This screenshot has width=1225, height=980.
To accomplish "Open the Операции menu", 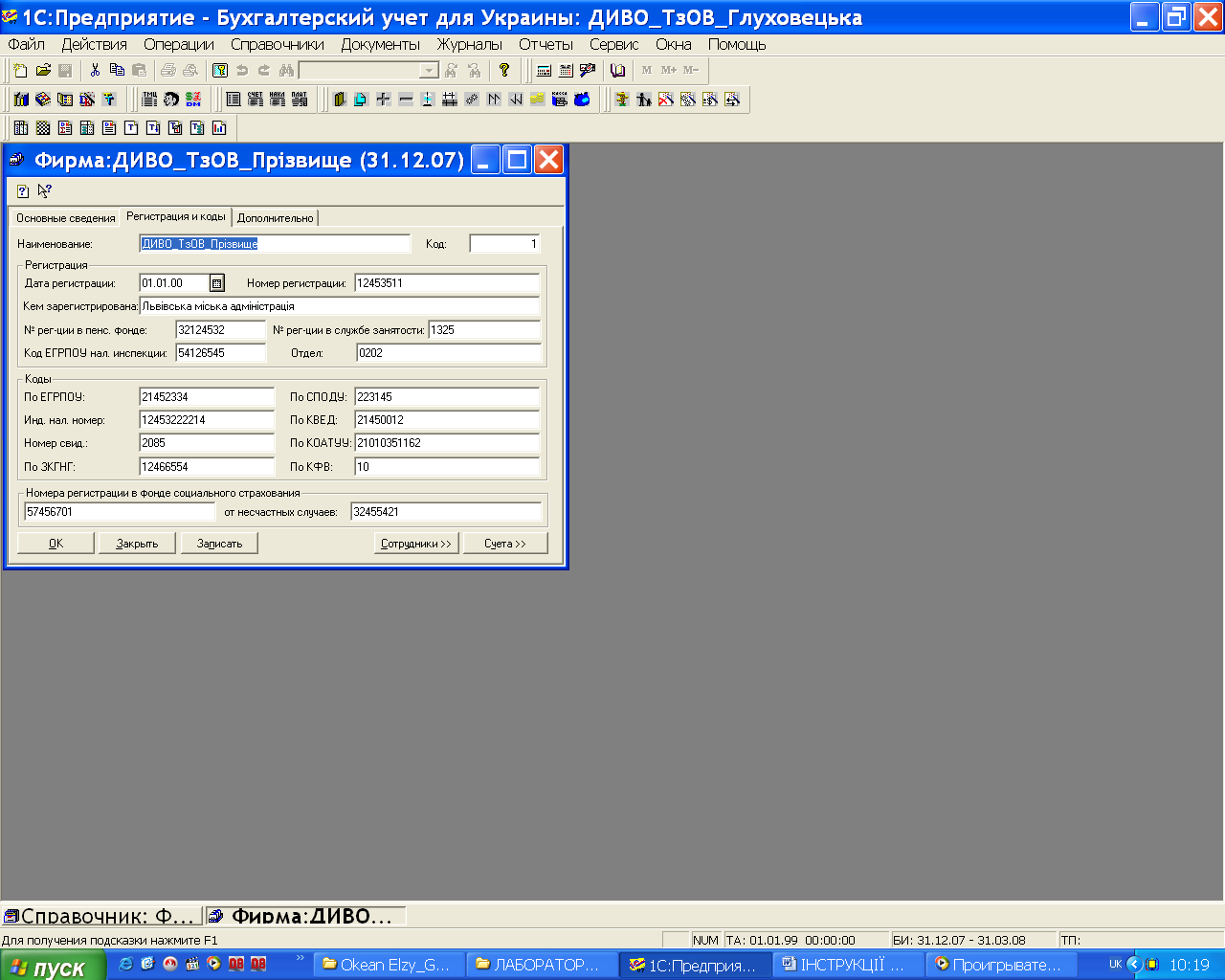I will (x=179, y=44).
